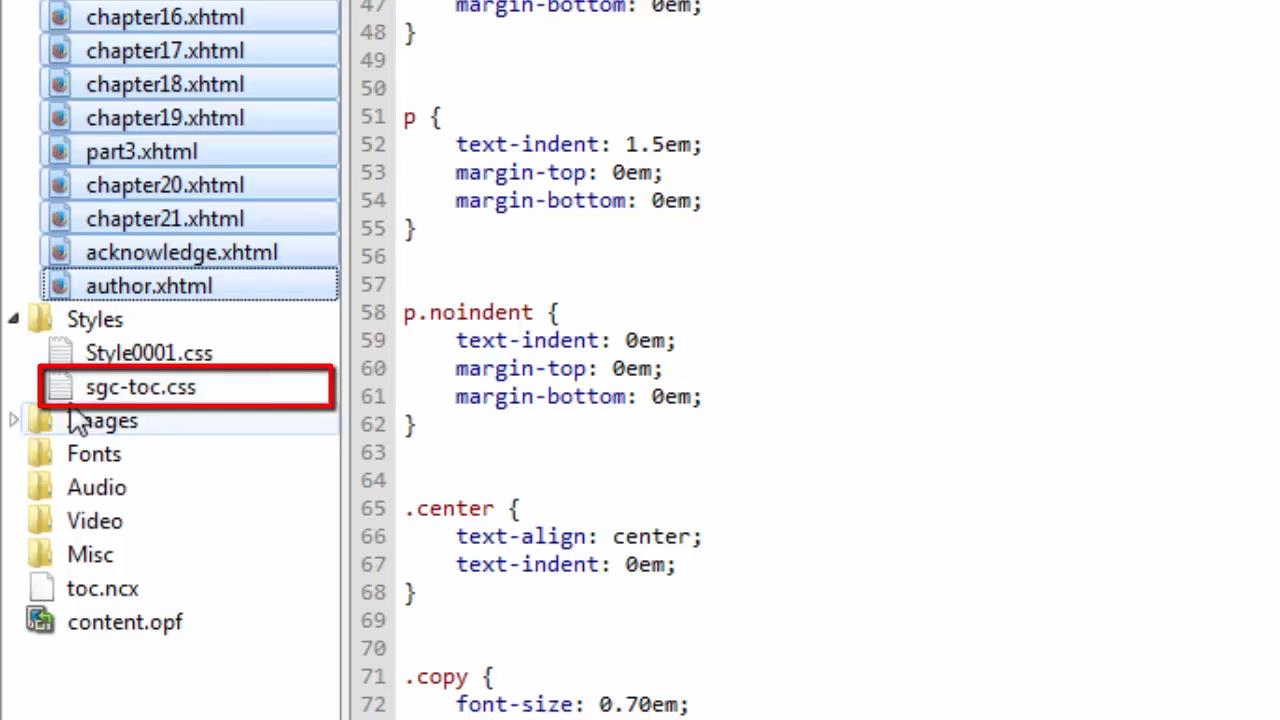Image resolution: width=1280 pixels, height=720 pixels.
Task: Click the content.opf file icon
Action: (40, 622)
